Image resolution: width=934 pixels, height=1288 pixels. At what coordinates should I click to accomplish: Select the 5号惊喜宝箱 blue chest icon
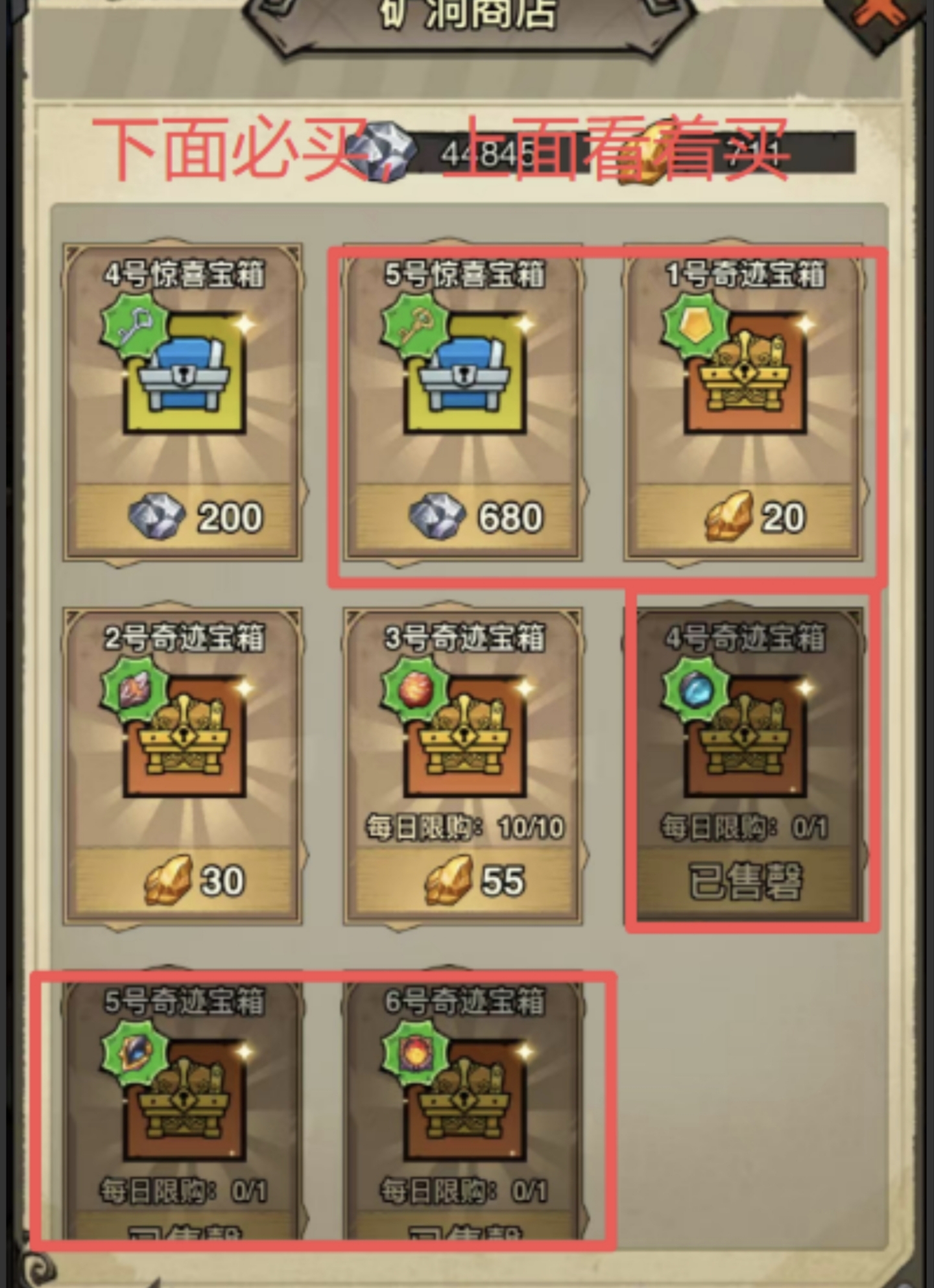coord(466,374)
